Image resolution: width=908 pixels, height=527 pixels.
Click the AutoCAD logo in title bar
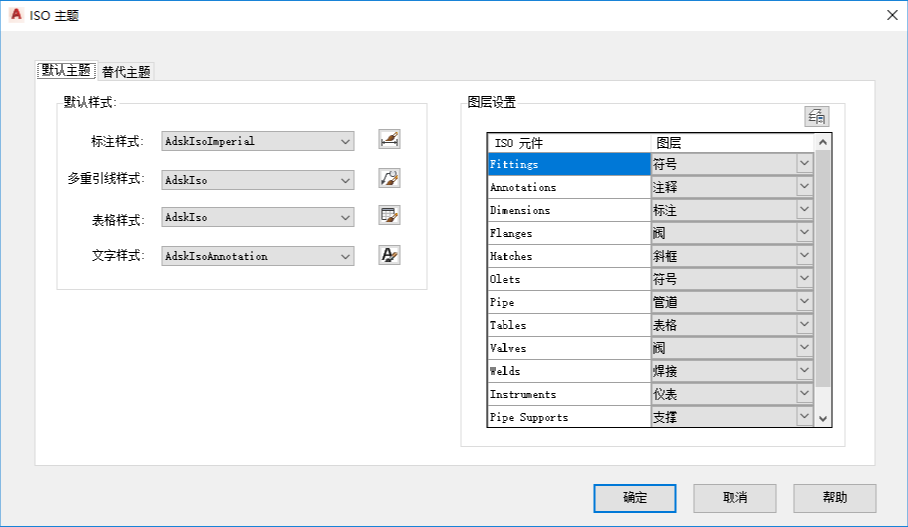coord(16,15)
